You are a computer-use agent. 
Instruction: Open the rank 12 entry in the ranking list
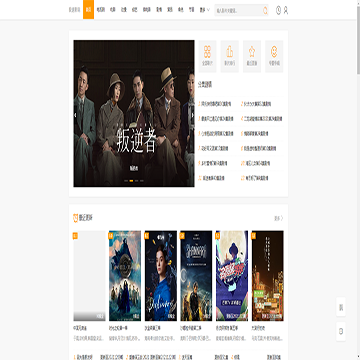pyautogui.click(x=255, y=178)
